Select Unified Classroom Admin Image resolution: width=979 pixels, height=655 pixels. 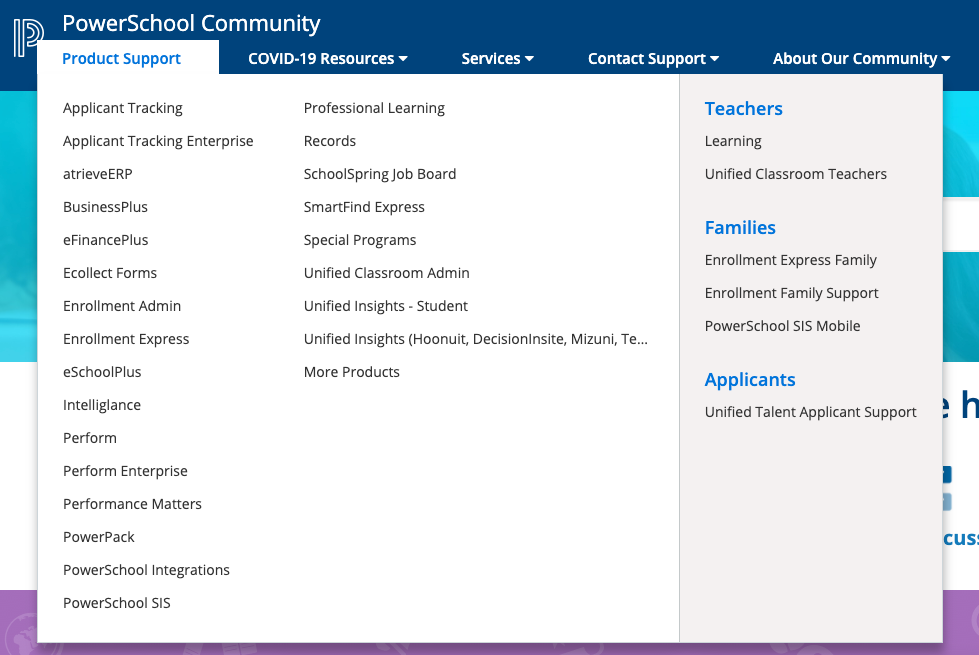(386, 273)
